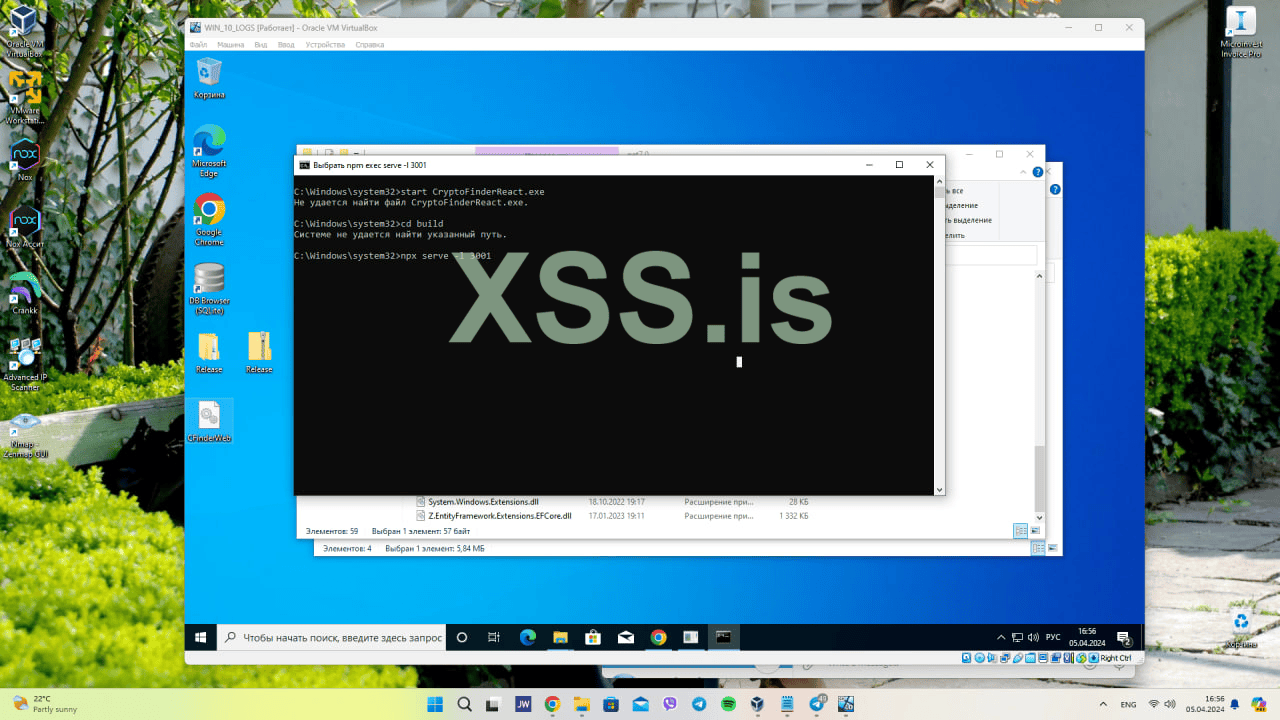Open the JW app on the host taskbar
Viewport: 1280px width, 720px height.
tap(523, 704)
